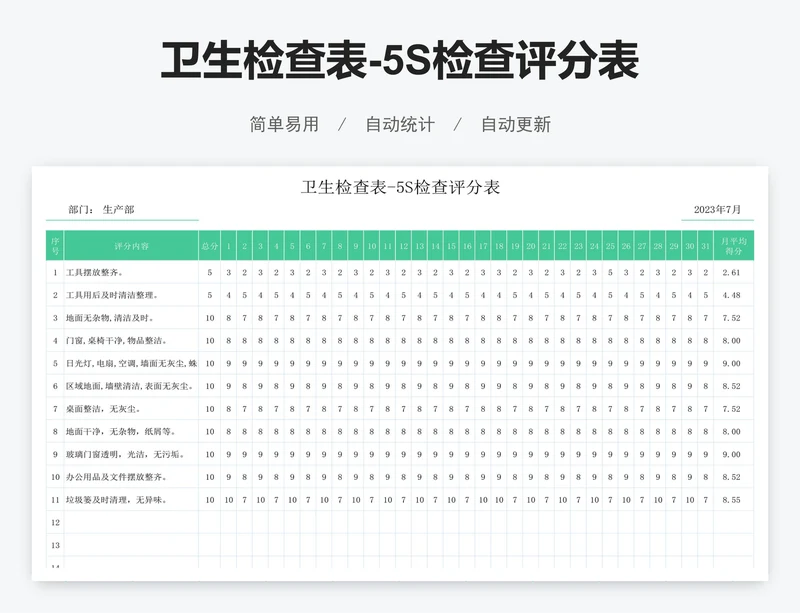Click the 部门: label
The height and width of the screenshot is (613, 800).
click(81, 210)
